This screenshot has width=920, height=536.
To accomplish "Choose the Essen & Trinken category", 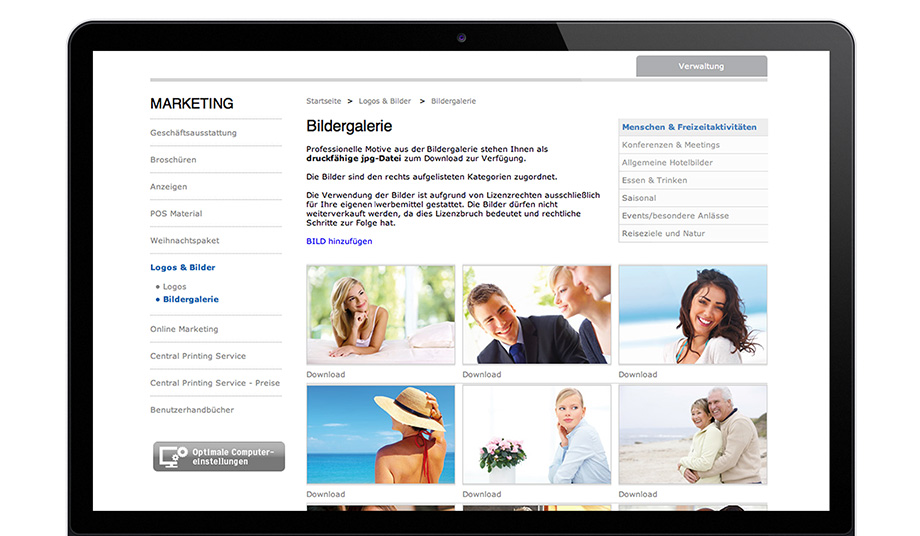I will pos(654,181).
